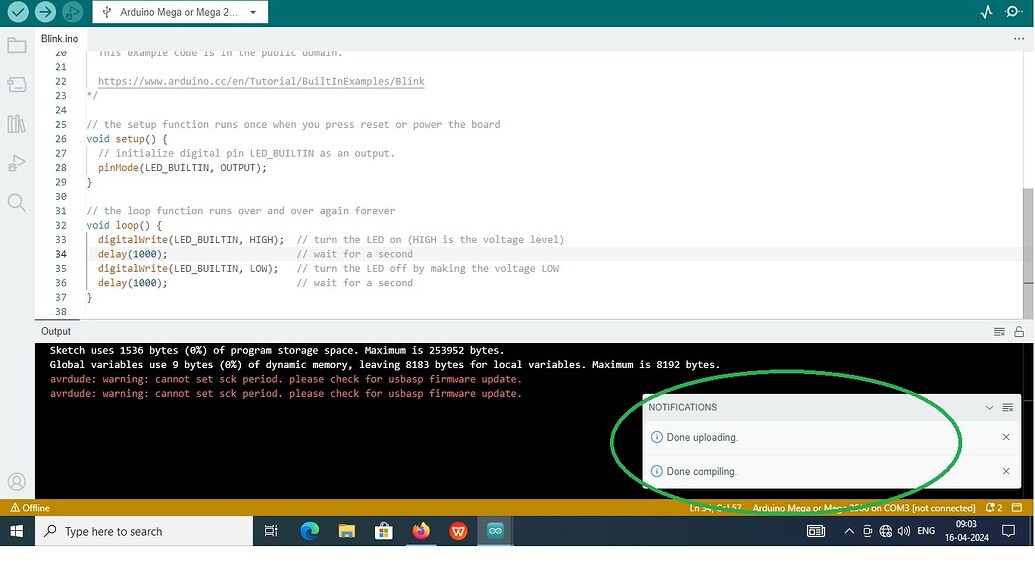This screenshot has width=1035, height=580.
Task: Open the Search panel in the sidebar
Action: (16, 203)
